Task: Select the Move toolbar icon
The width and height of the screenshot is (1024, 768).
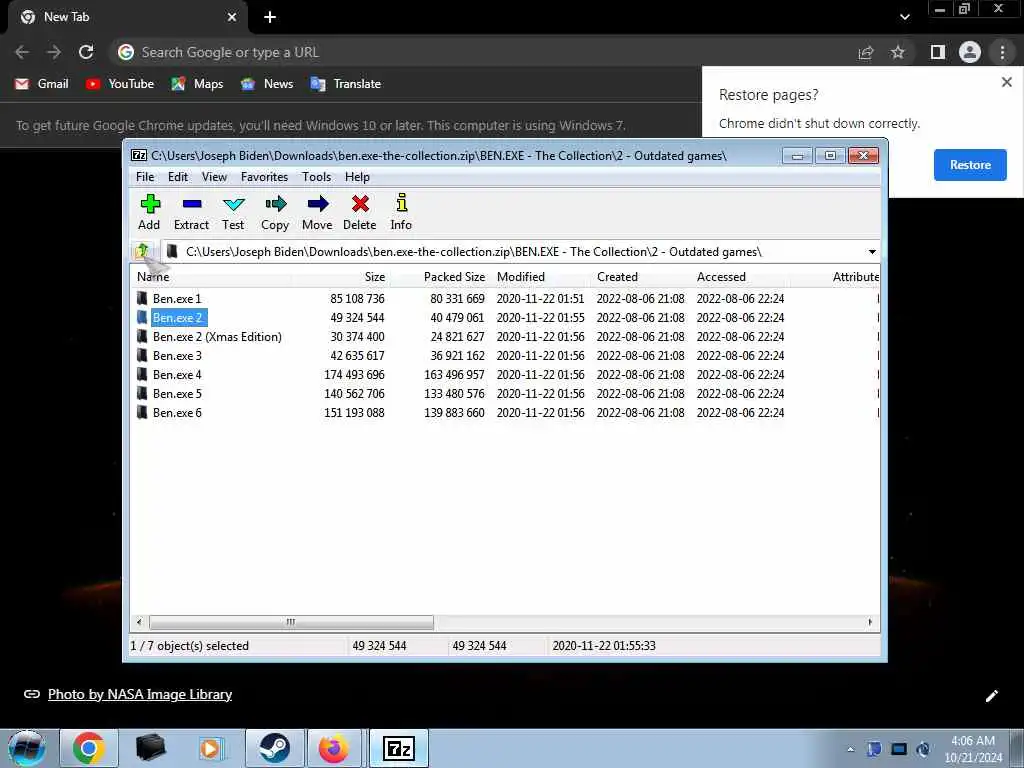Action: pyautogui.click(x=317, y=212)
